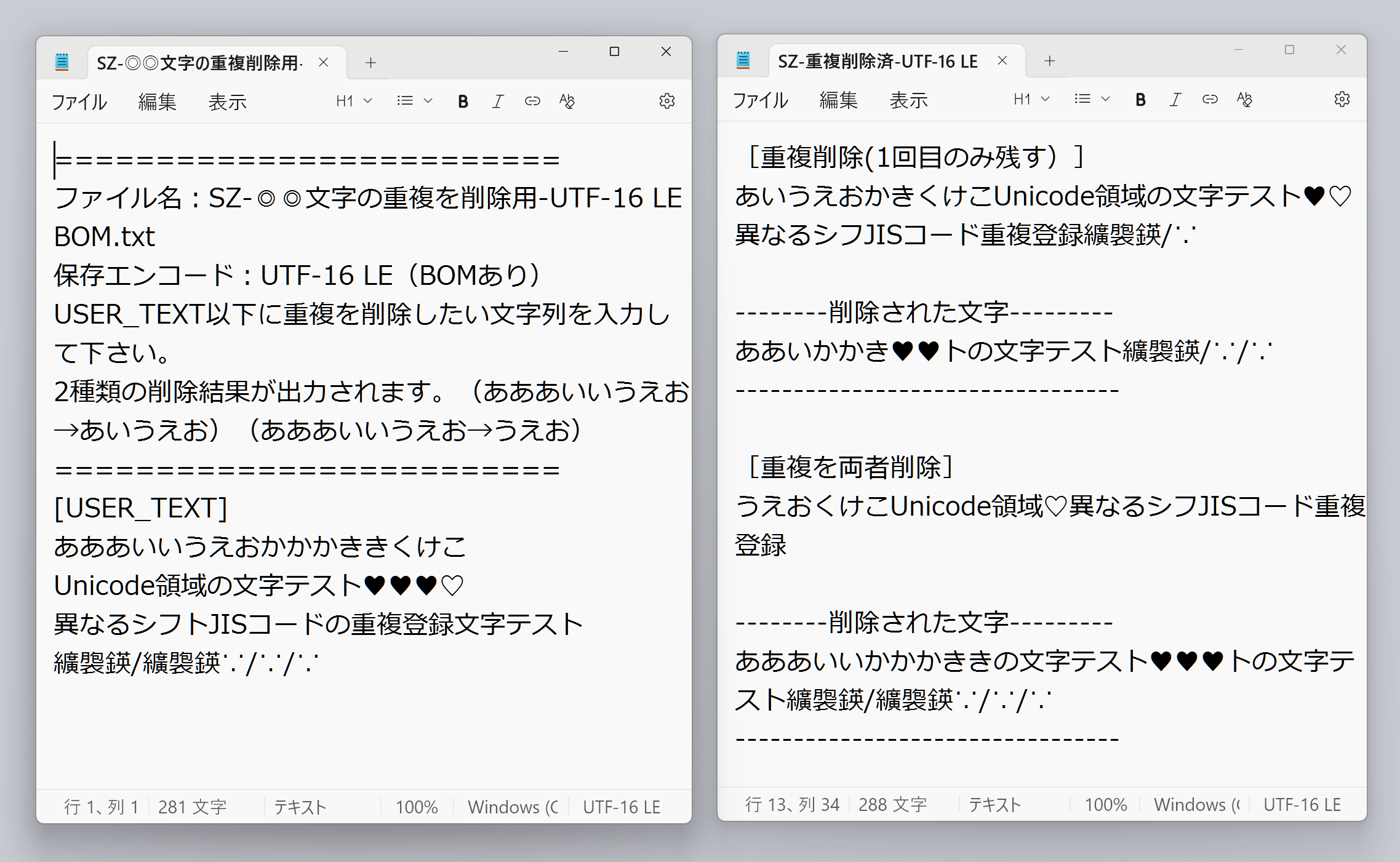Insert link using the left window toolbar
1400x862 pixels.
(x=532, y=101)
